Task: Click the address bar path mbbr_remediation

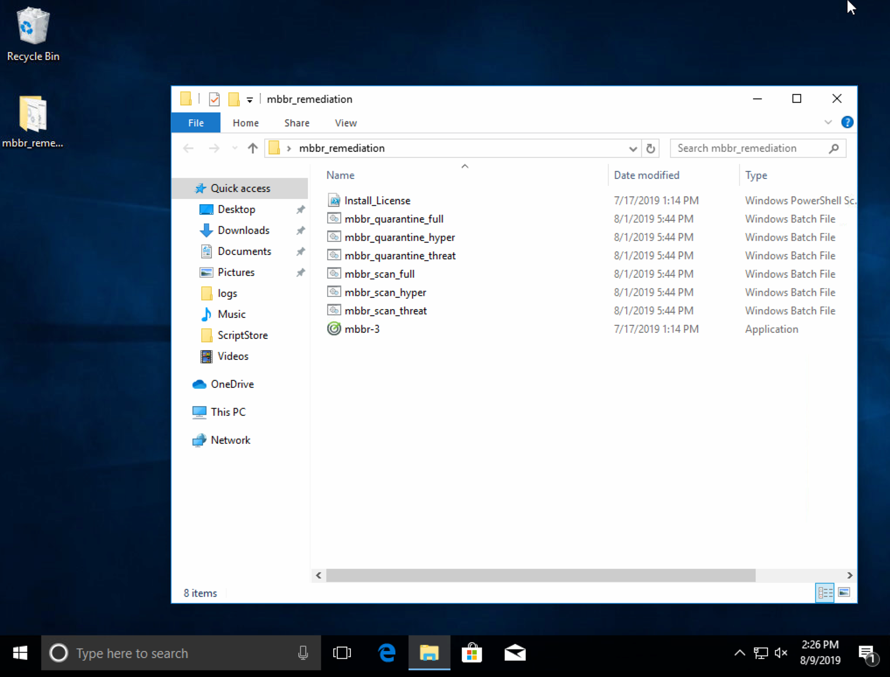Action: point(342,148)
